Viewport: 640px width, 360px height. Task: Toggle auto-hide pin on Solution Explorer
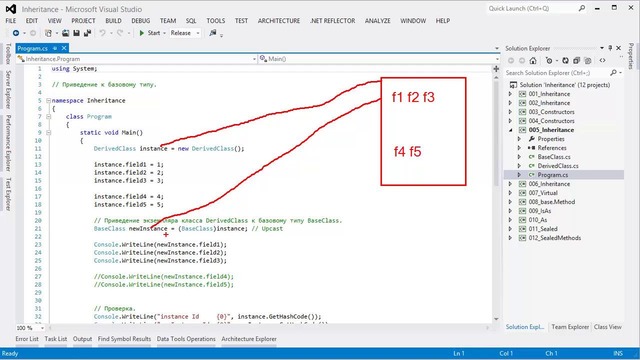tap(610, 48)
